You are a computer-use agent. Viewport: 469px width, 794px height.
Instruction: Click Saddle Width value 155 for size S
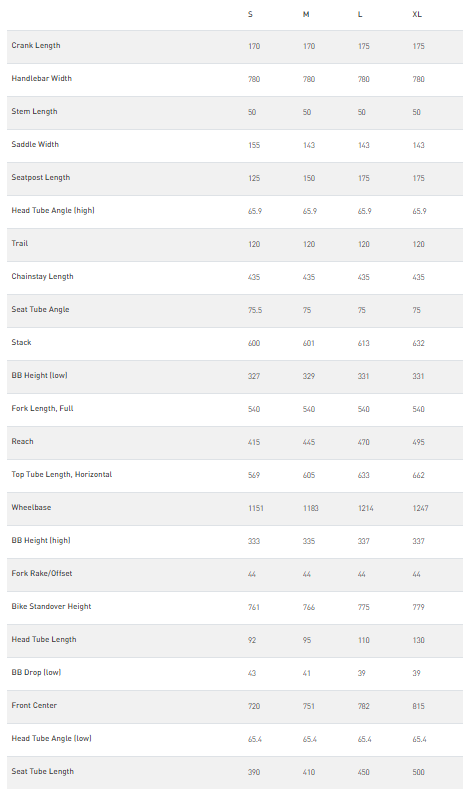pos(254,145)
